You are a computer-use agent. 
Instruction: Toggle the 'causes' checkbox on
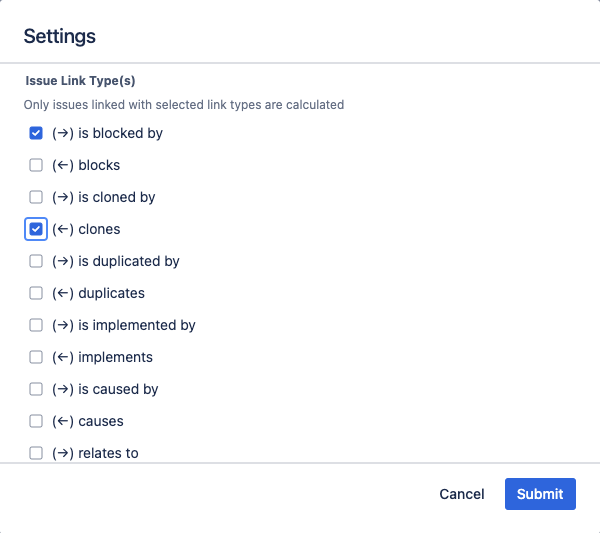coord(36,421)
